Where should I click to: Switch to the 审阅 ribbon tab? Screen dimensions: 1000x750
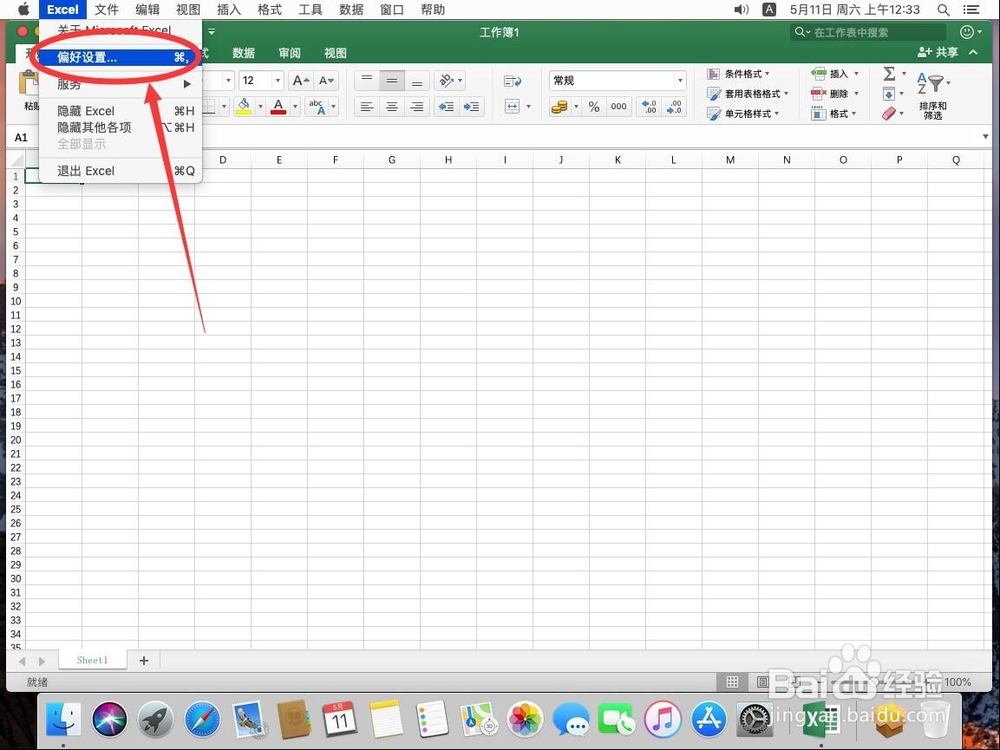290,53
